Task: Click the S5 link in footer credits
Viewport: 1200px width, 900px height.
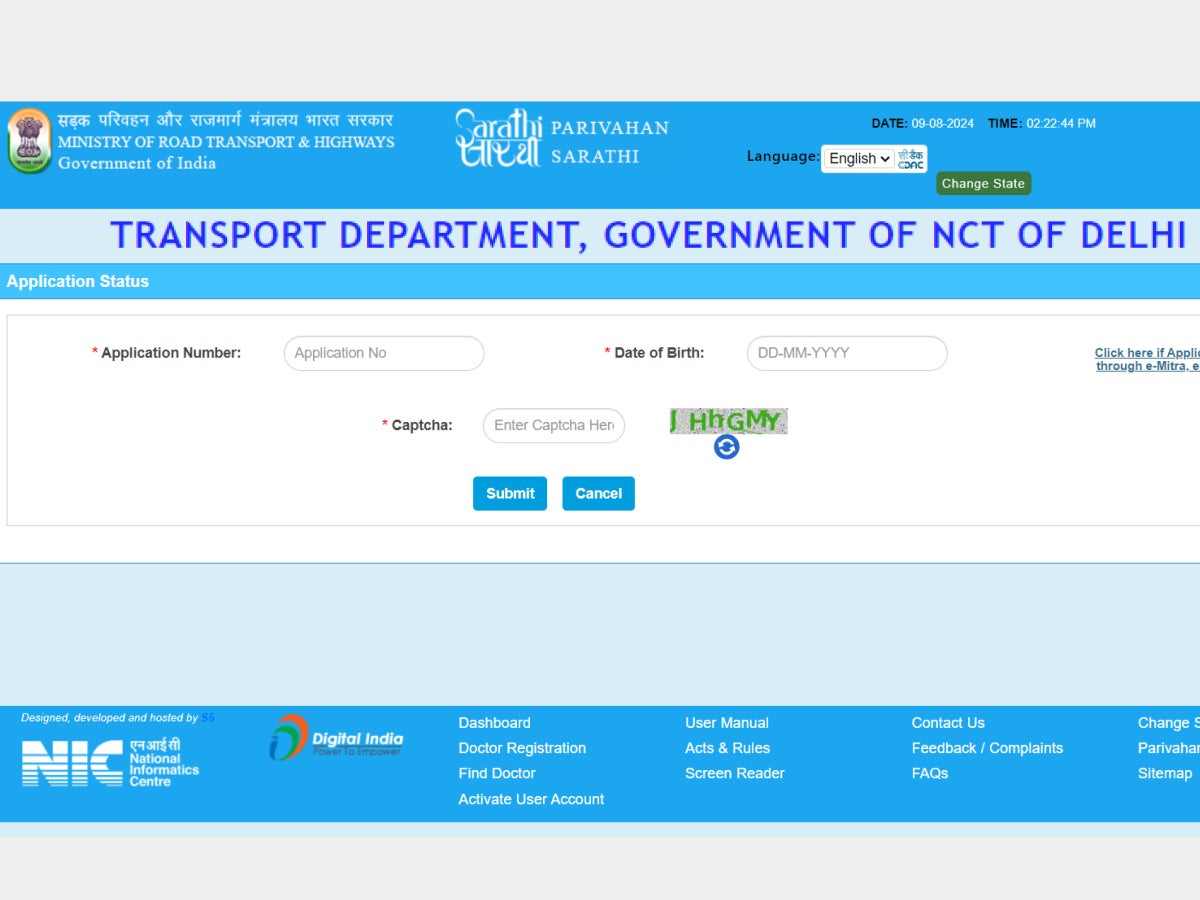Action: pos(207,717)
